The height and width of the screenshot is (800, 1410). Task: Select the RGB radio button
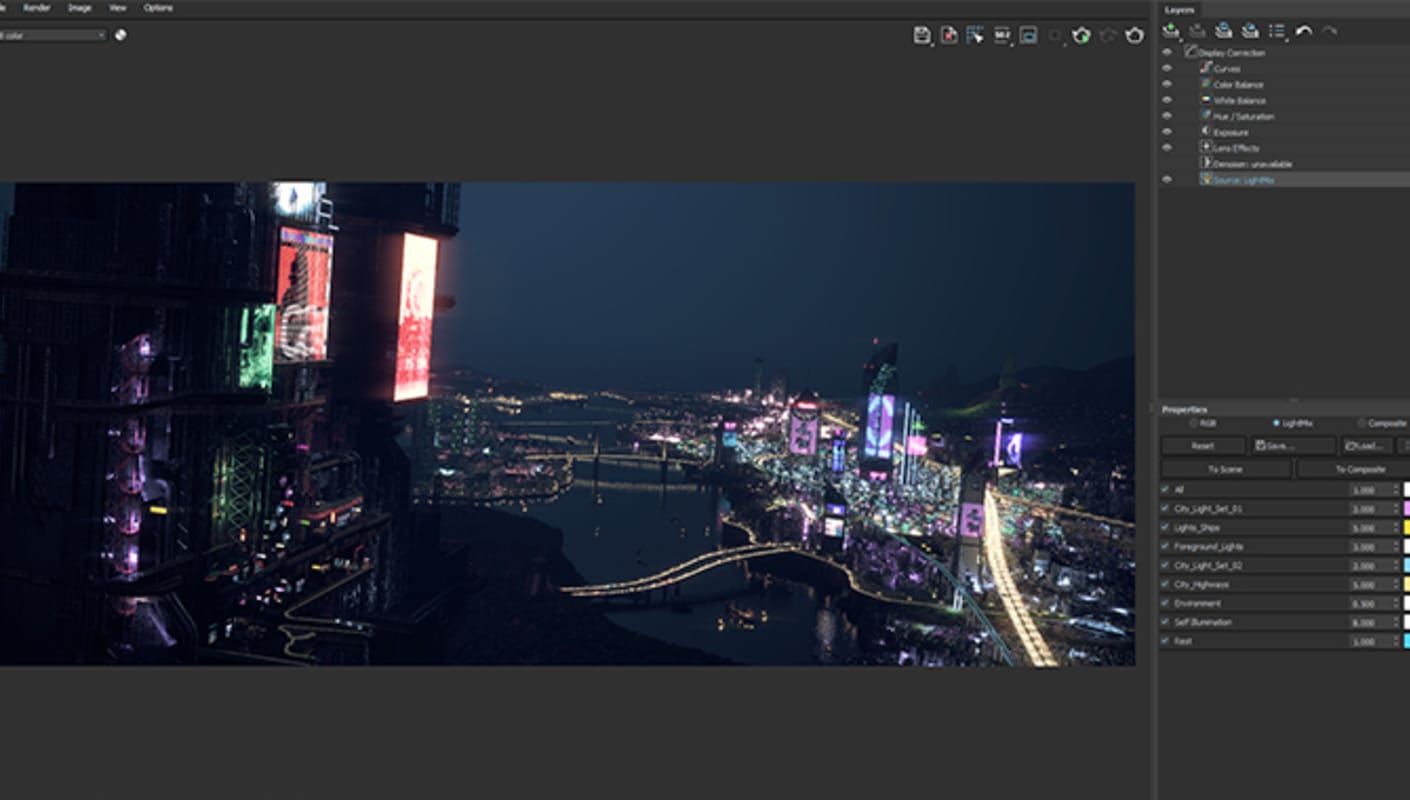click(1192, 423)
